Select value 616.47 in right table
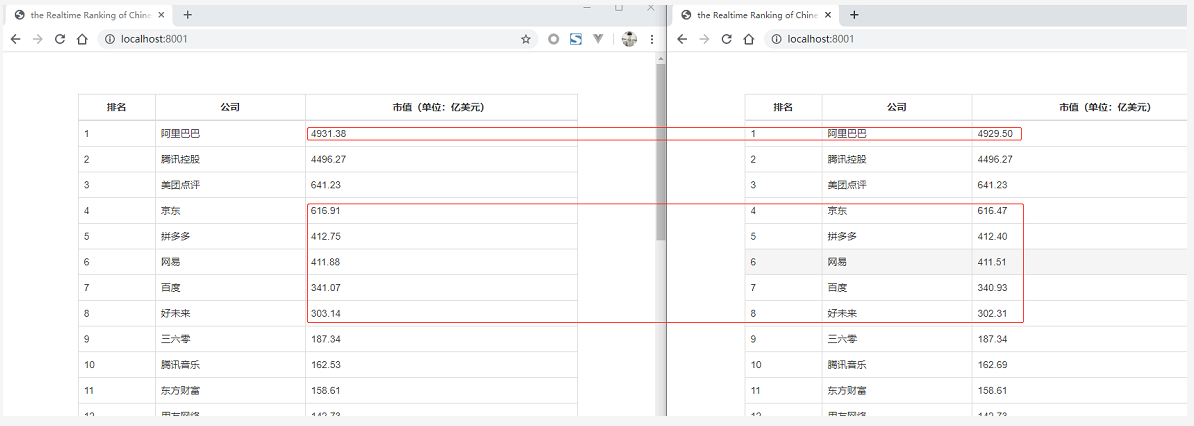The width and height of the screenshot is (1194, 426). 992,210
